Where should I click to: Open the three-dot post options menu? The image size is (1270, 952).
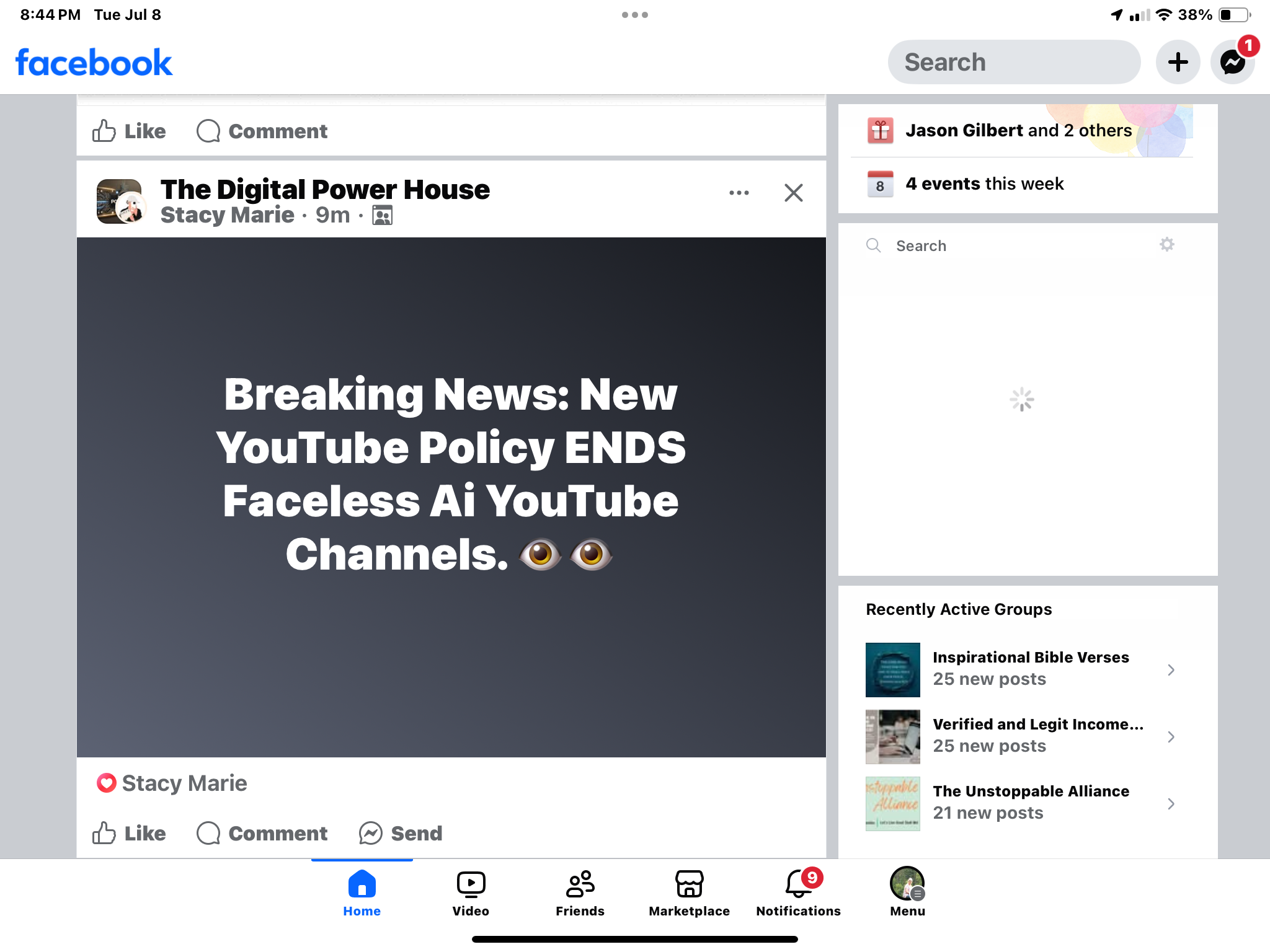click(739, 193)
